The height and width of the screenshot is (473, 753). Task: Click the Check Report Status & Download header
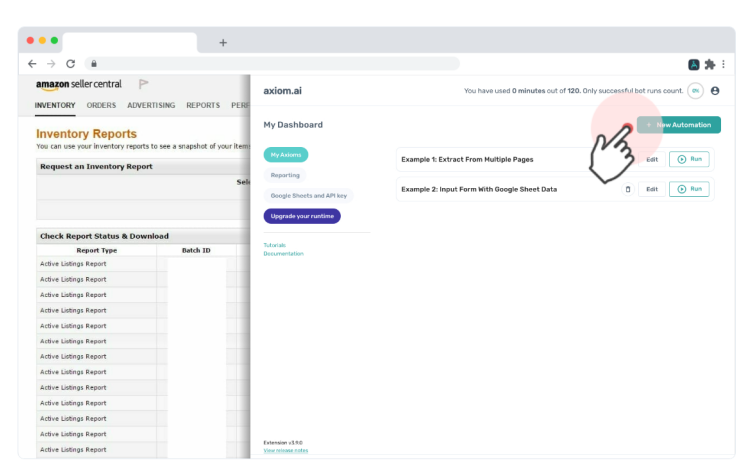[104, 236]
